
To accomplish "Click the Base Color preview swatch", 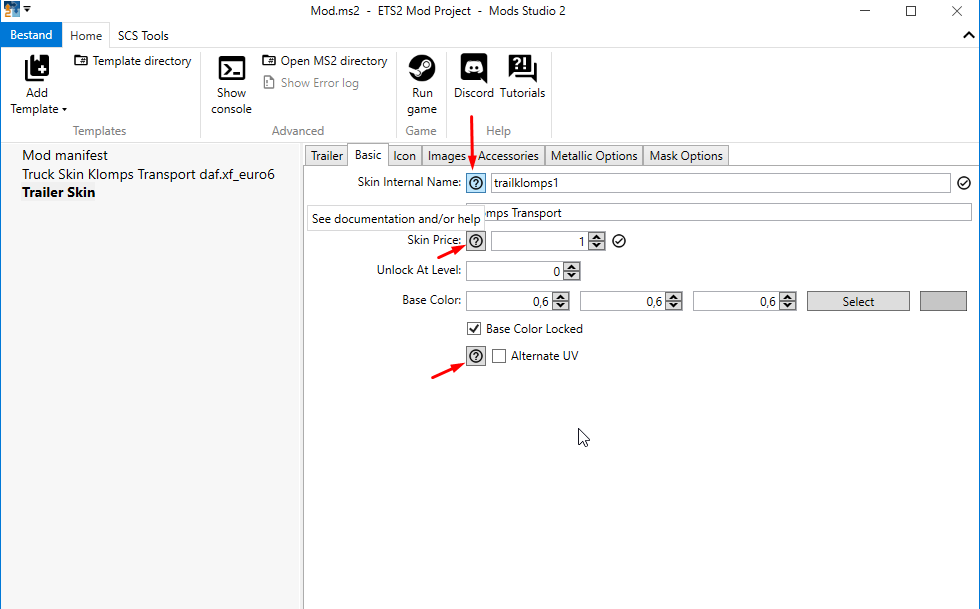I will pyautogui.click(x=943, y=300).
